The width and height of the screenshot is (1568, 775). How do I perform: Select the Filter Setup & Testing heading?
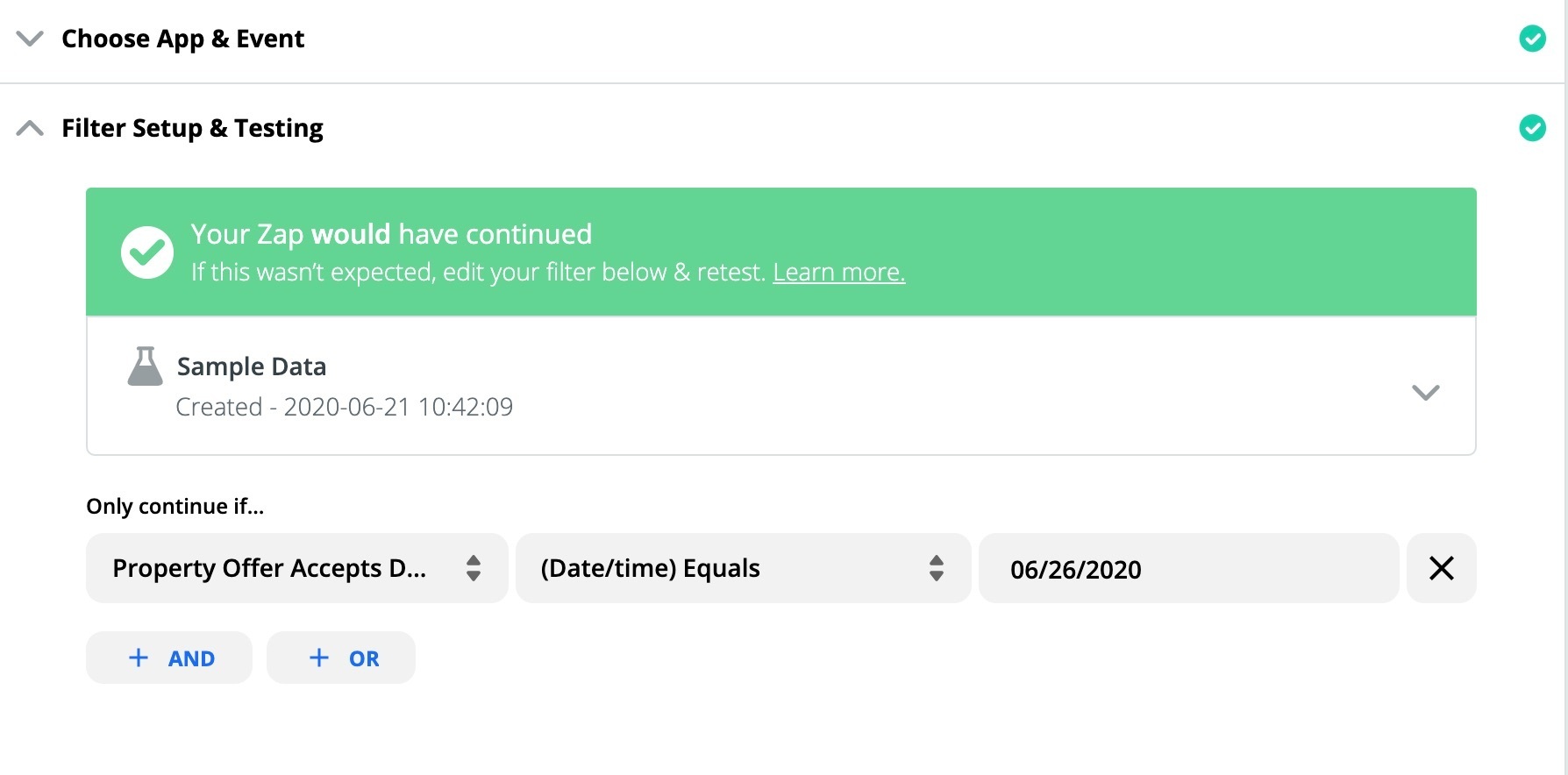click(x=192, y=128)
